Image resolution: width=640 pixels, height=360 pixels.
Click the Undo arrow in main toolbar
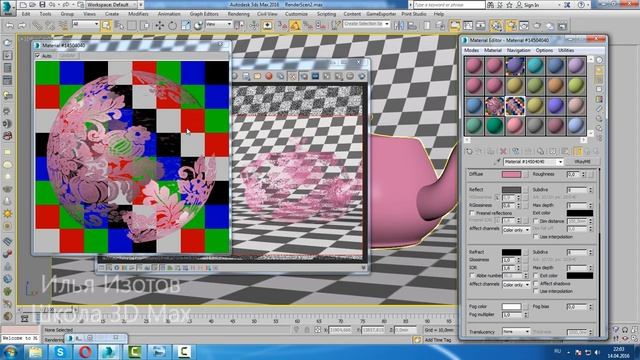pyautogui.click(x=9, y=25)
